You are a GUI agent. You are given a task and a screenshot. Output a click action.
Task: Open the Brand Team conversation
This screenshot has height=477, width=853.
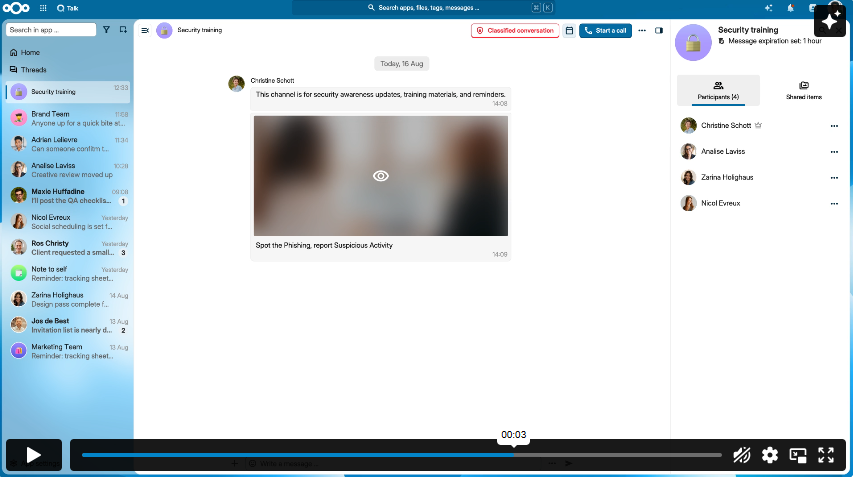[68, 118]
